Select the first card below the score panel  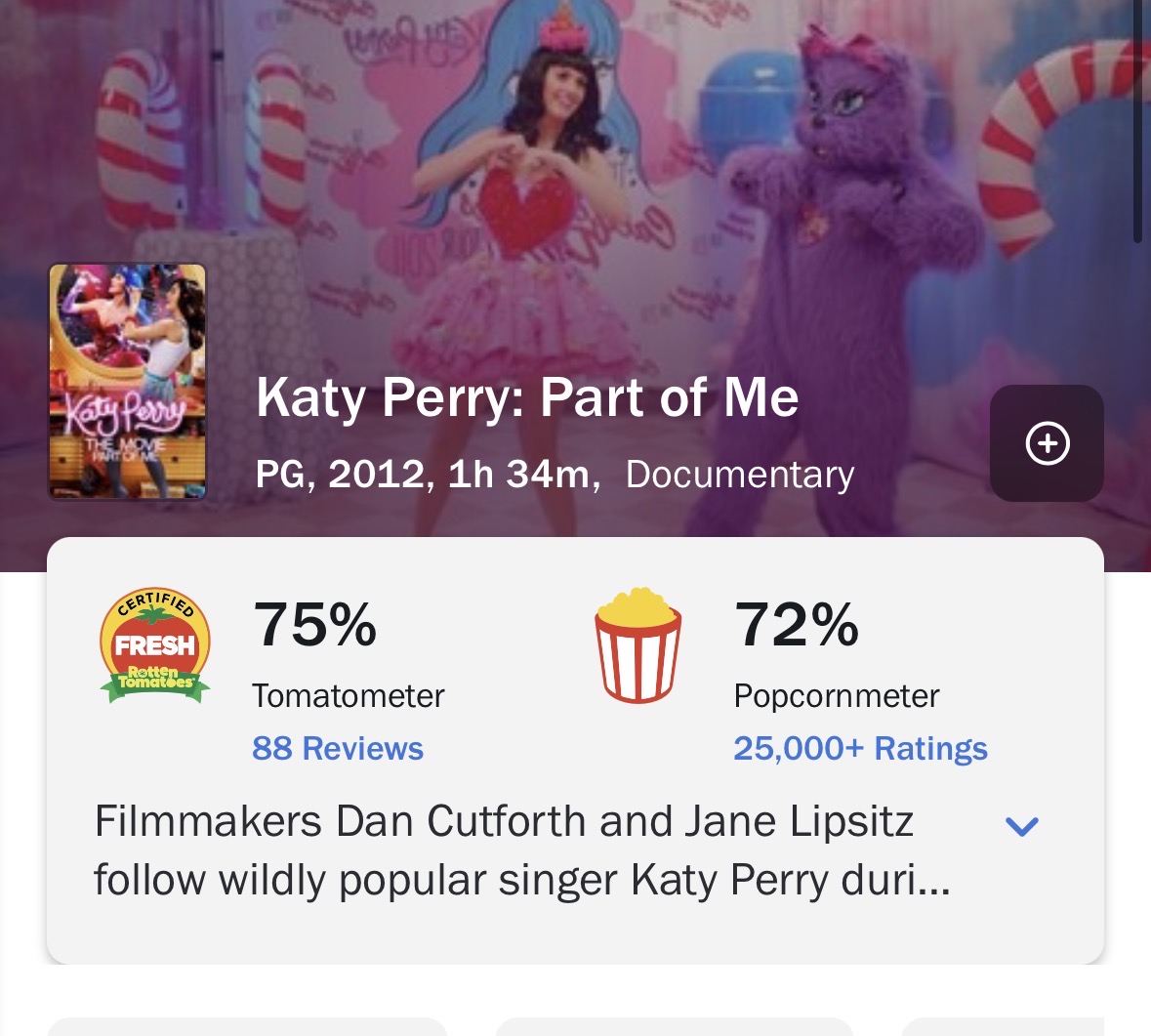point(247,1026)
